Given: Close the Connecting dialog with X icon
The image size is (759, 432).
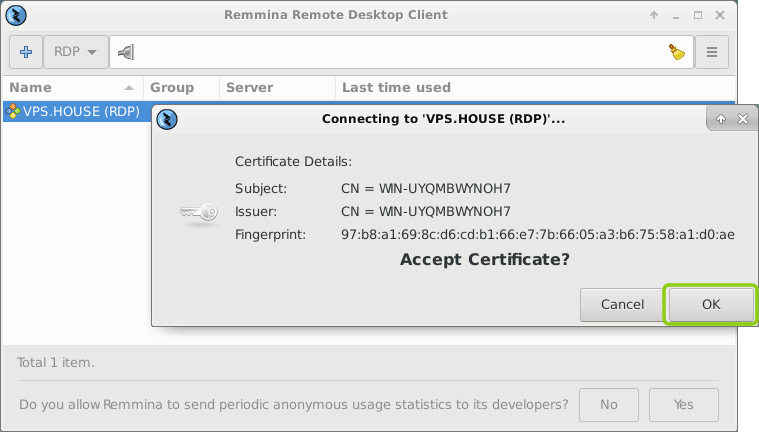Looking at the screenshot, I should coord(742,119).
